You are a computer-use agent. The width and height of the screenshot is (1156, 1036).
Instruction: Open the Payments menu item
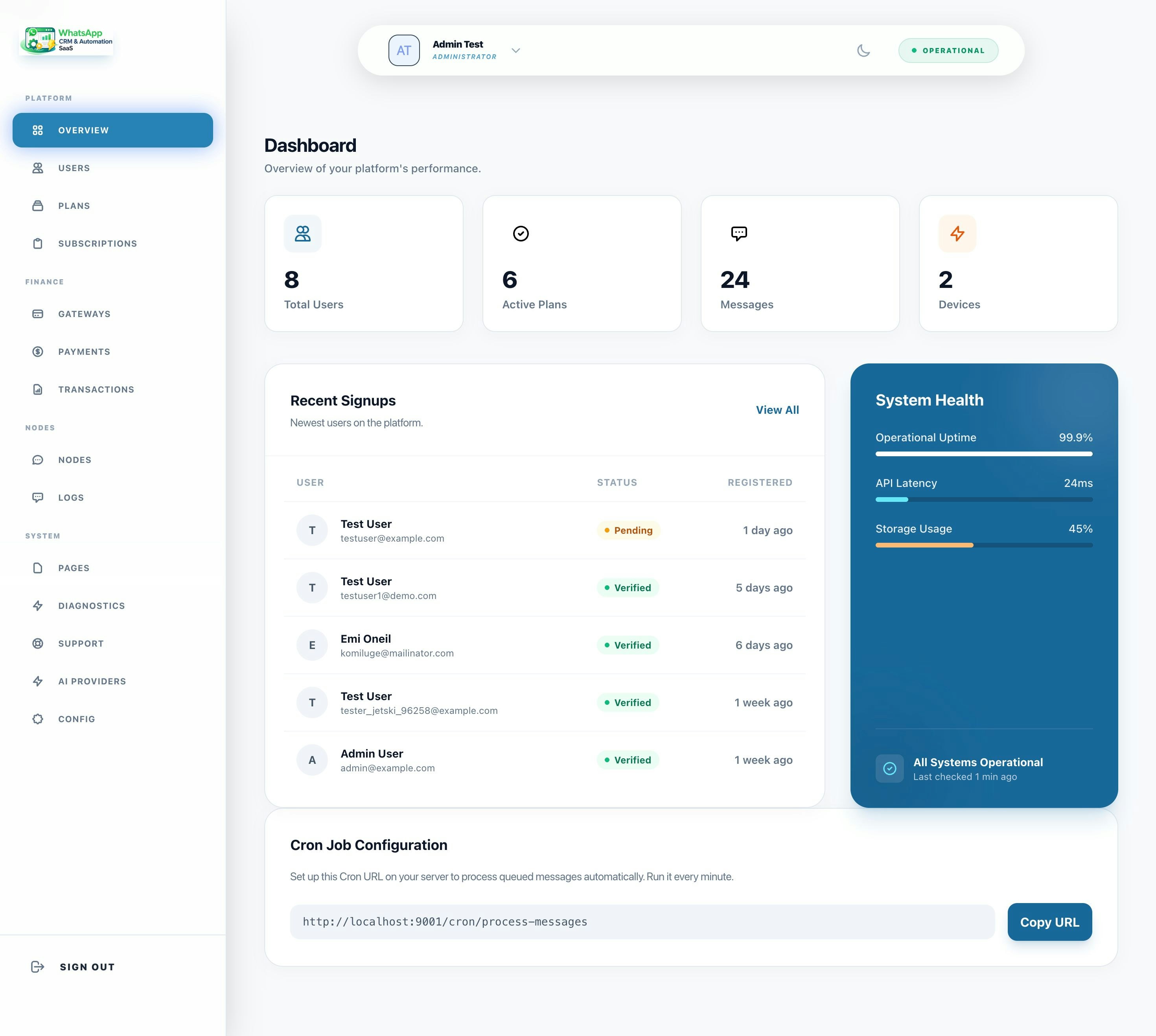click(113, 352)
